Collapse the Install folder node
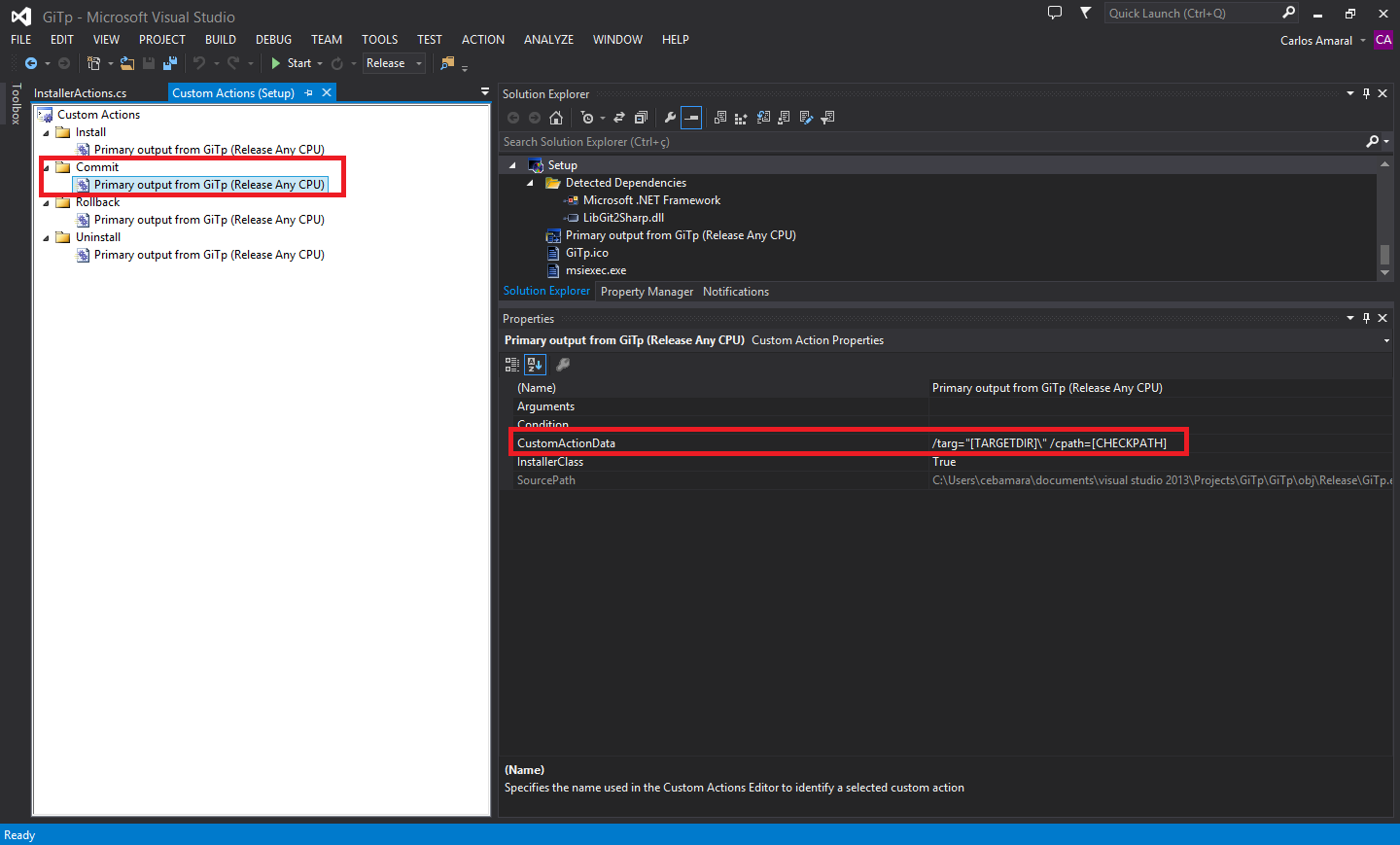The image size is (1400, 845). click(x=46, y=132)
